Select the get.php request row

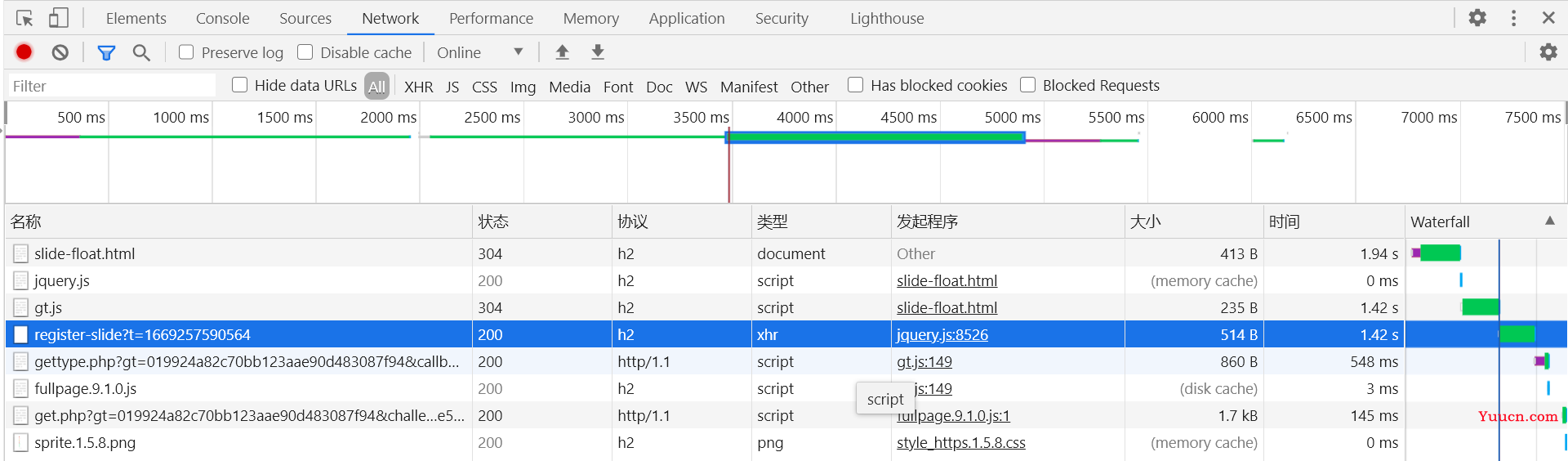pos(786,415)
